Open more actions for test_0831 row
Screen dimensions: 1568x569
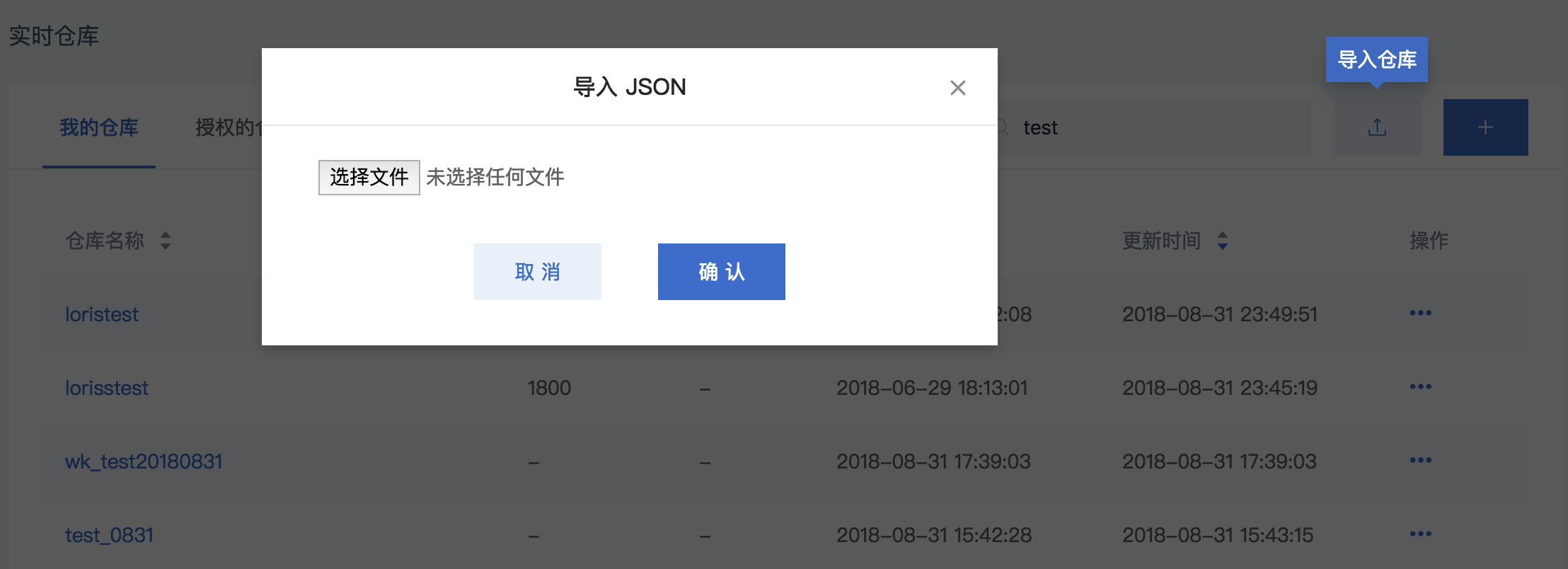[x=1421, y=534]
